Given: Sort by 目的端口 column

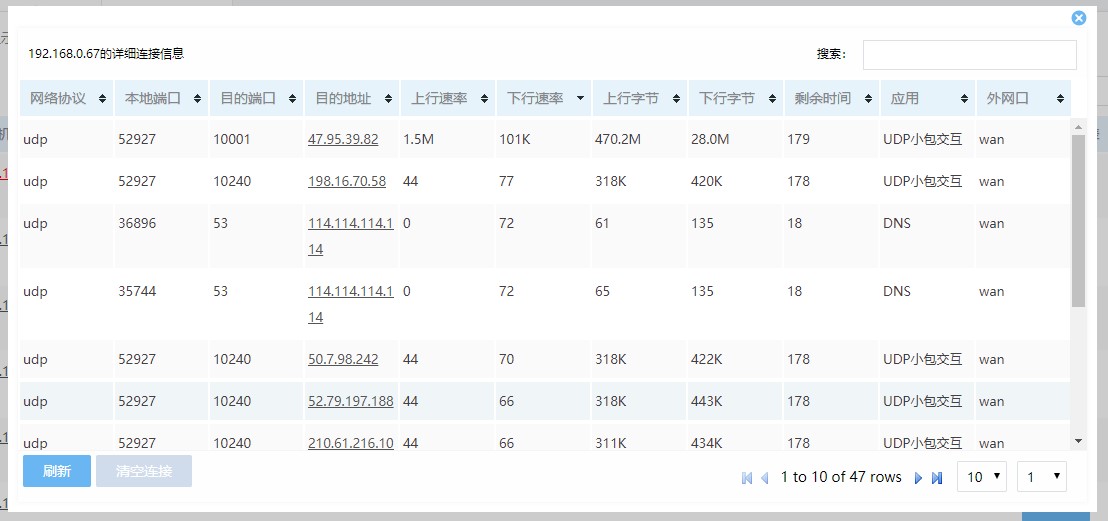Looking at the screenshot, I should [256, 98].
